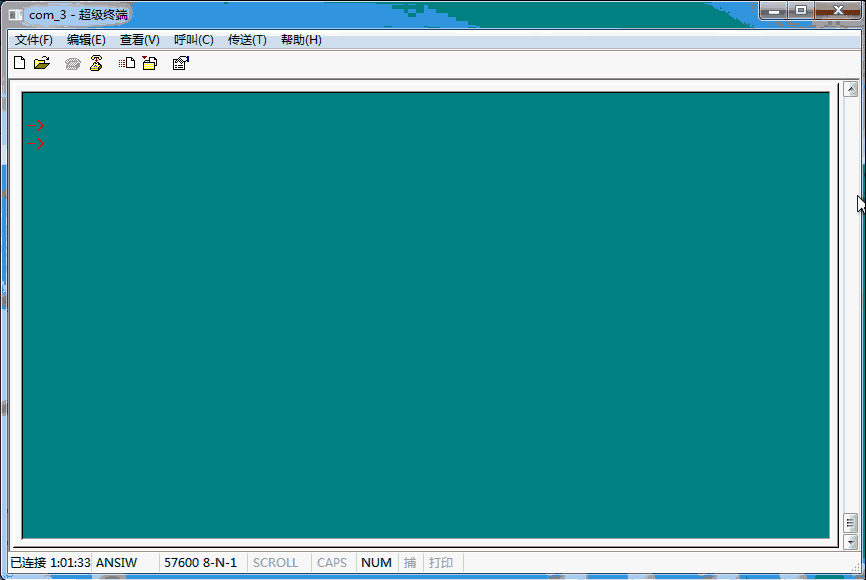
Task: Click the Disconnect toolbar icon
Action: [x=96, y=63]
